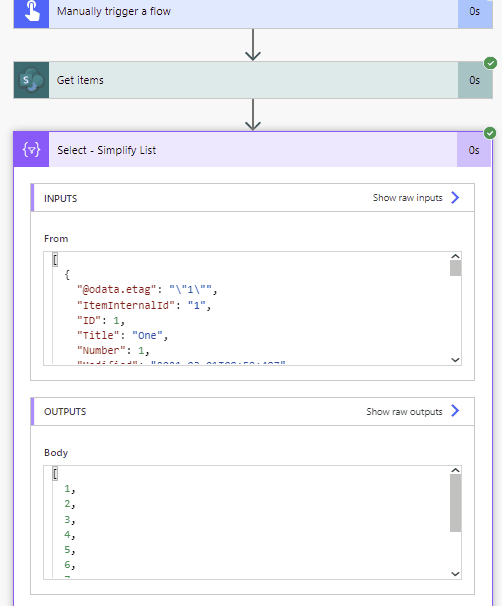Click scroll up arrow in From box
Screen dimensions: 502x606
[x=455, y=256]
